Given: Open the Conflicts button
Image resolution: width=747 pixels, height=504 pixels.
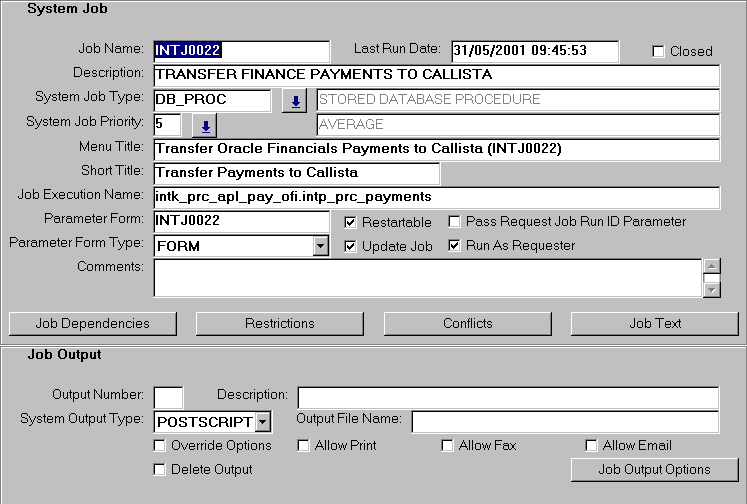Looking at the screenshot, I should coord(468,323).
